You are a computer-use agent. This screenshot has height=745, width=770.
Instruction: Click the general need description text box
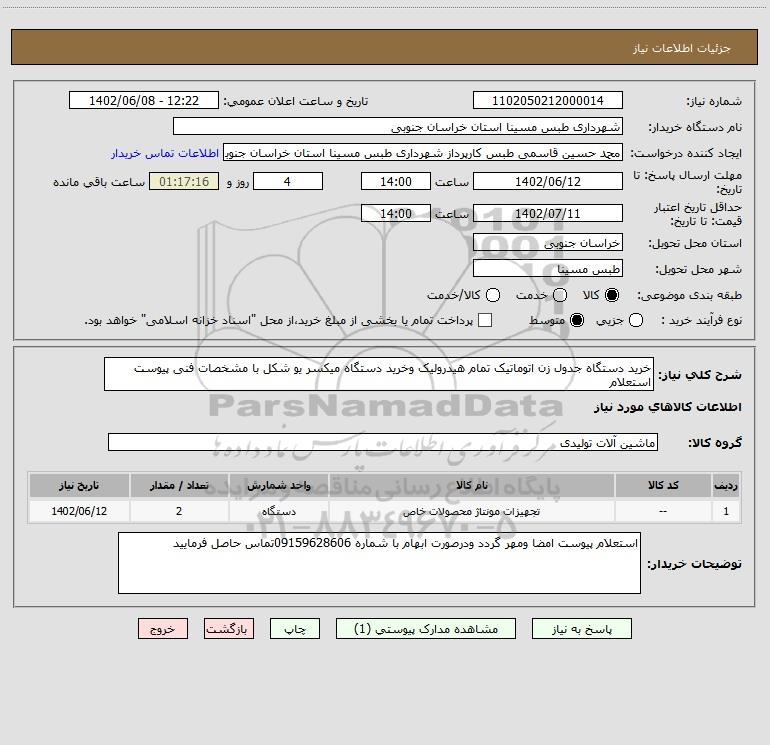(379, 374)
